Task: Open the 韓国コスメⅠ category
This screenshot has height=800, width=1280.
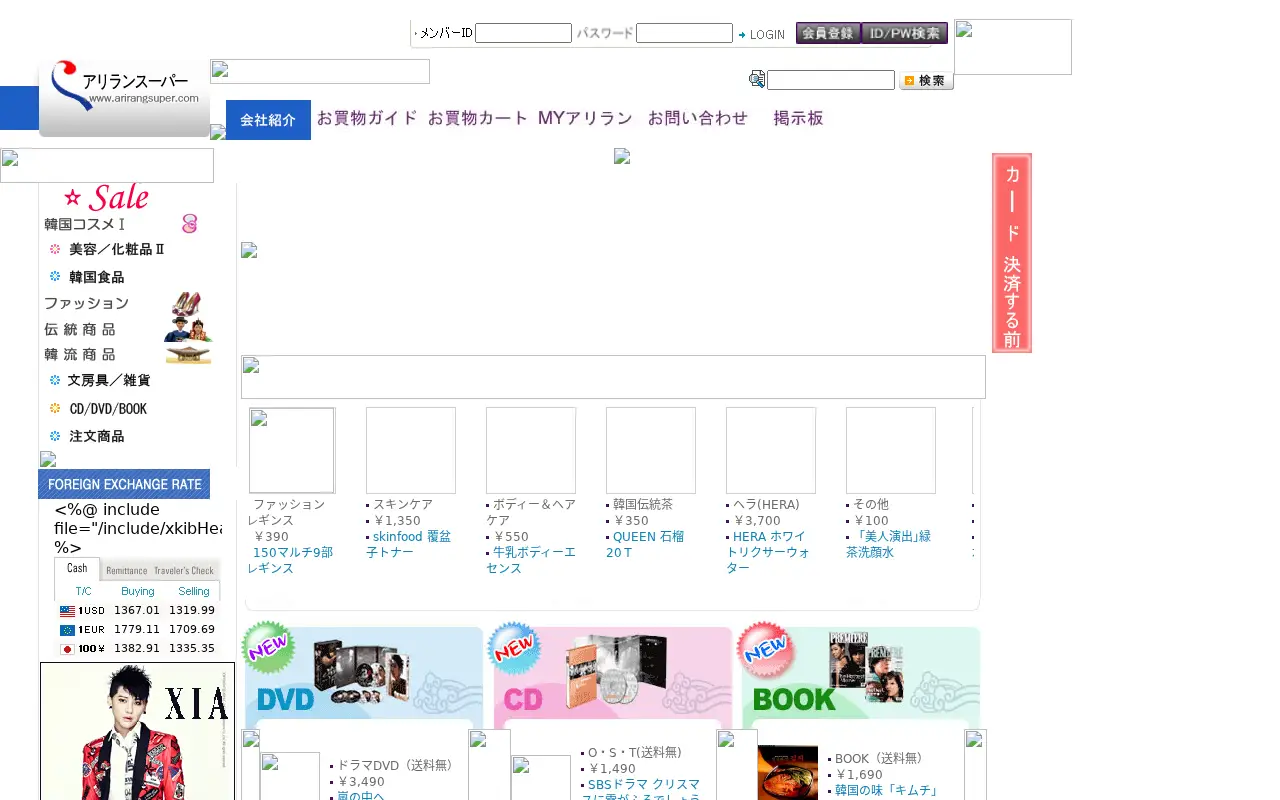Action: (85, 224)
